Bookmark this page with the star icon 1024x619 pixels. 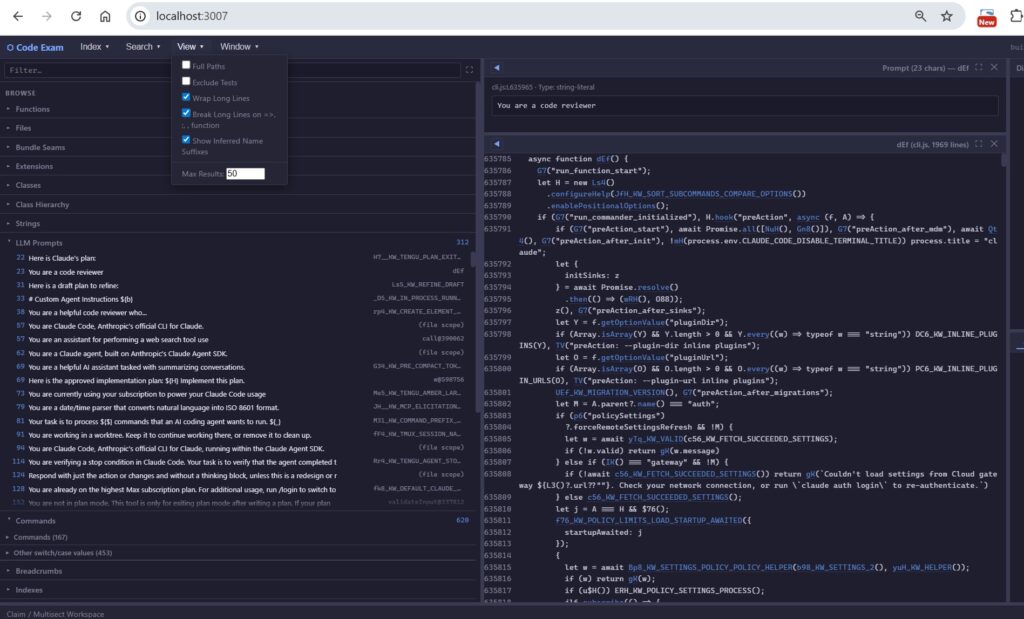[946, 16]
